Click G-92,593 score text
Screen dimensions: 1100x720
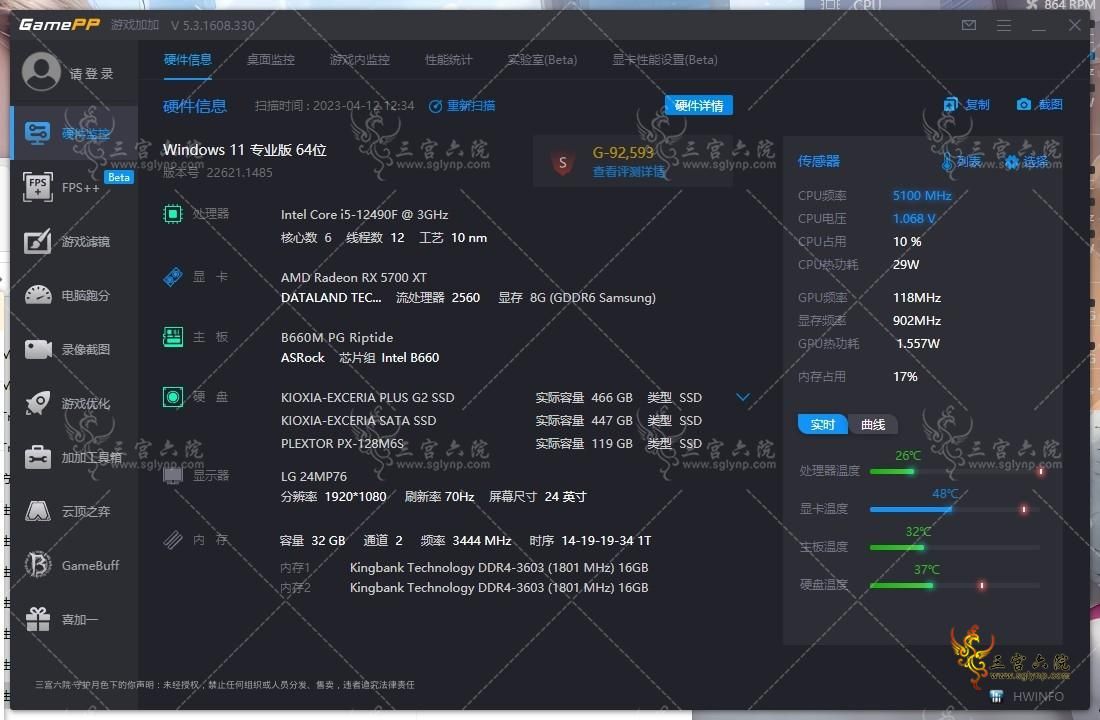coord(623,153)
